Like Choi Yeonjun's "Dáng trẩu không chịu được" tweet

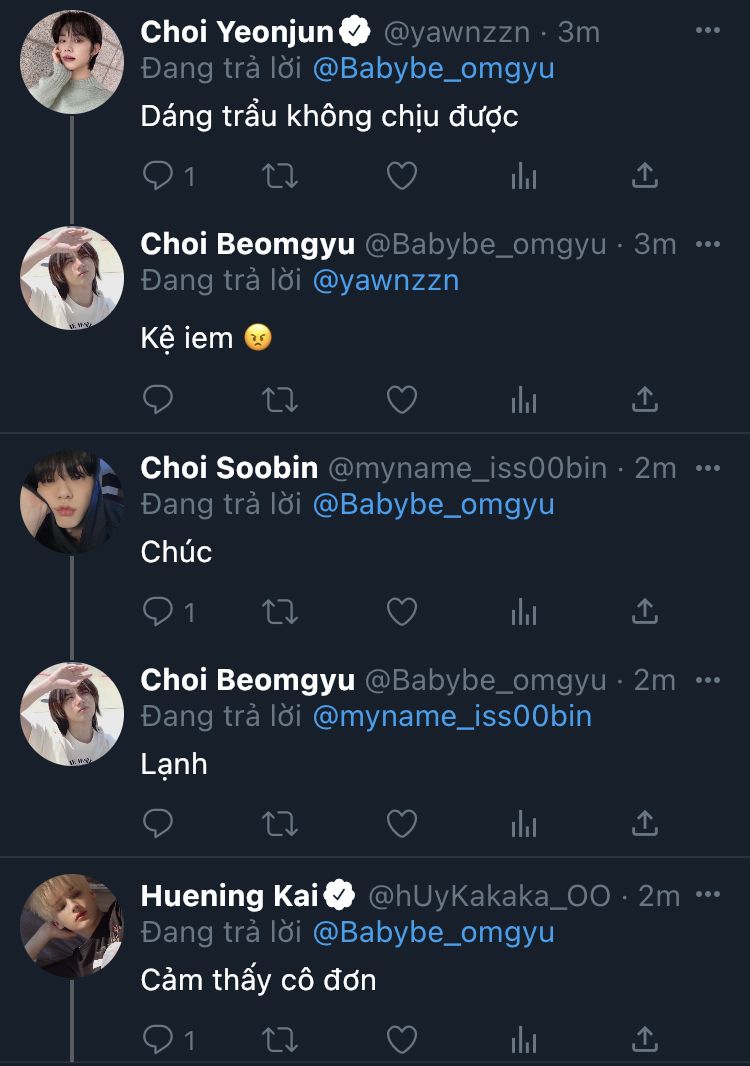pyautogui.click(x=401, y=177)
